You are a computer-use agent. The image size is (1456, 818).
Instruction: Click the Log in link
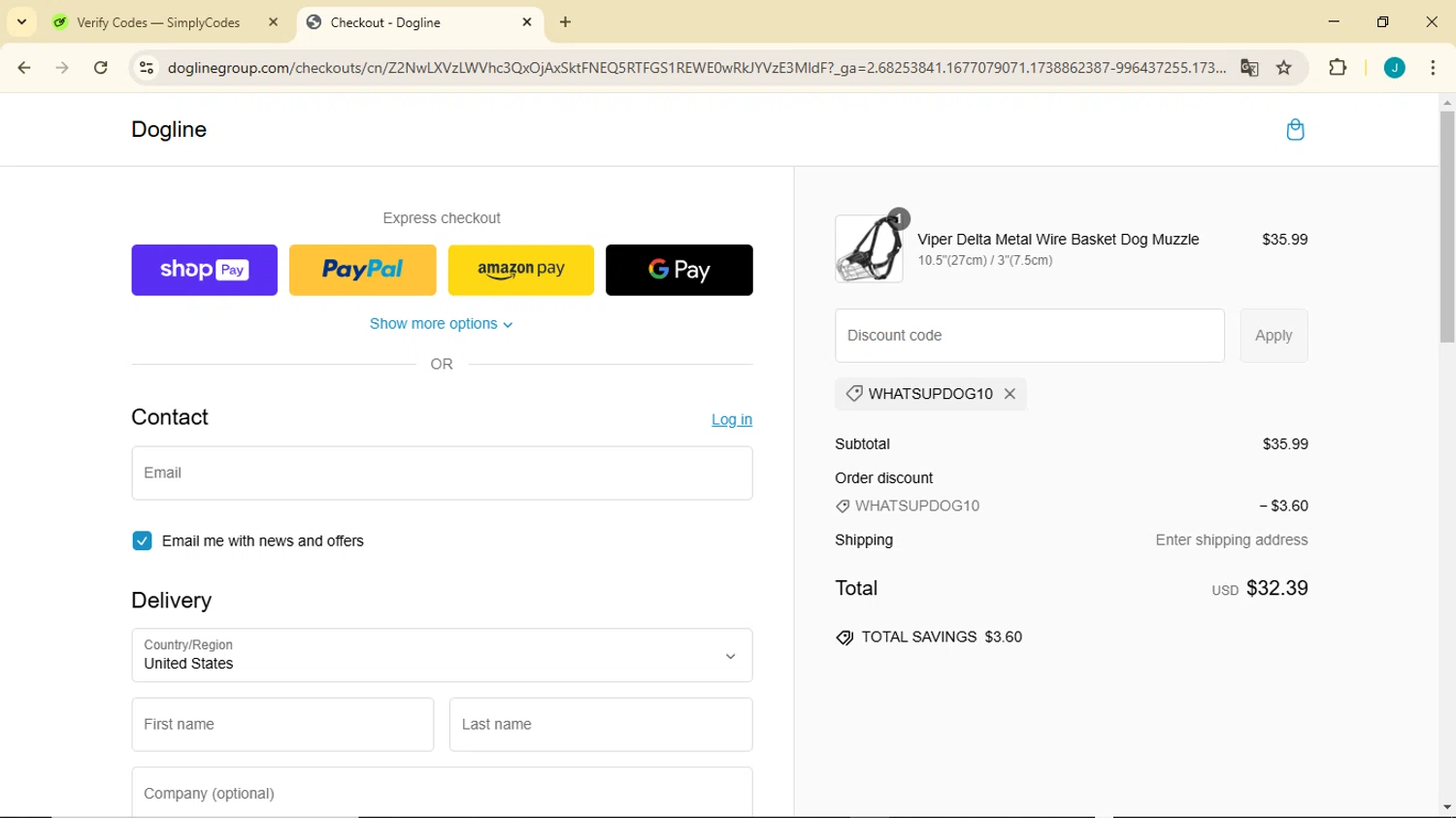(732, 419)
